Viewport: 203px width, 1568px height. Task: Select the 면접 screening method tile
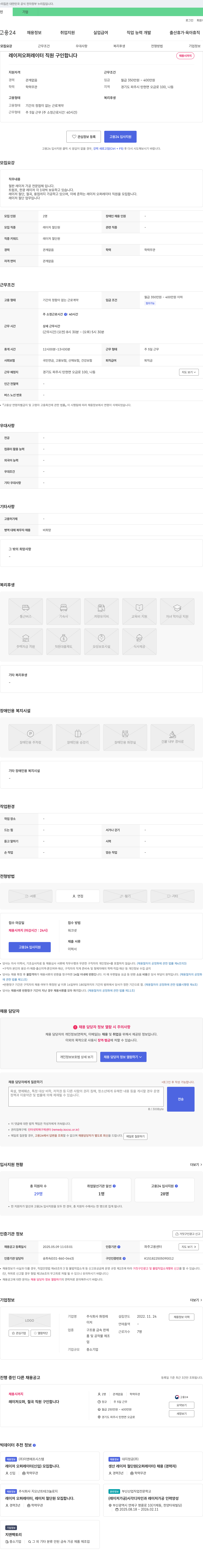click(78, 896)
